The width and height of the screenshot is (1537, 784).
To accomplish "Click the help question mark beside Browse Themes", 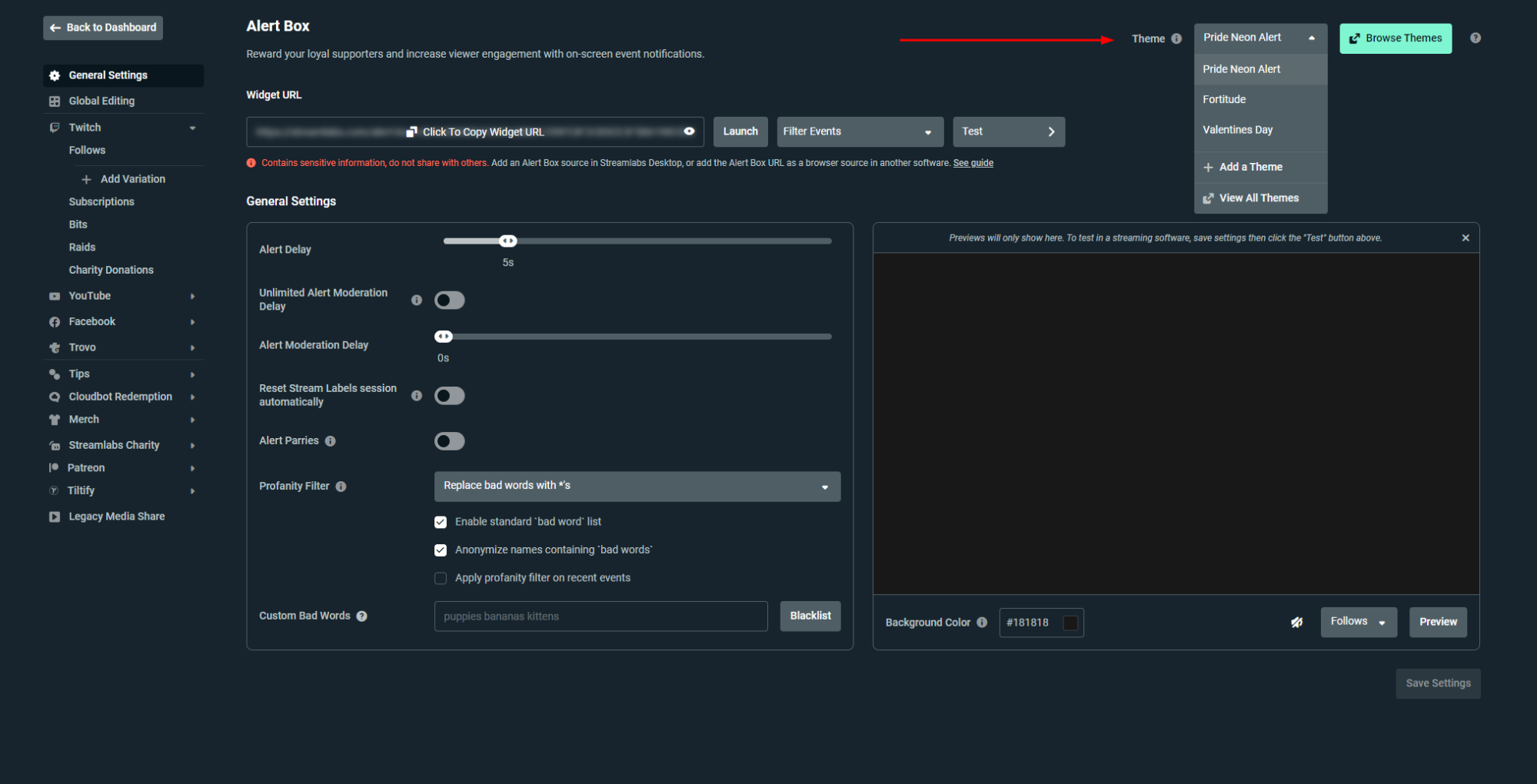I will (x=1475, y=38).
